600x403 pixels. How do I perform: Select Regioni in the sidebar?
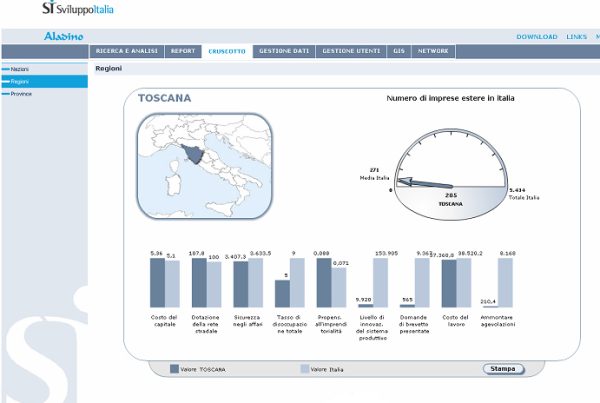tap(20, 81)
